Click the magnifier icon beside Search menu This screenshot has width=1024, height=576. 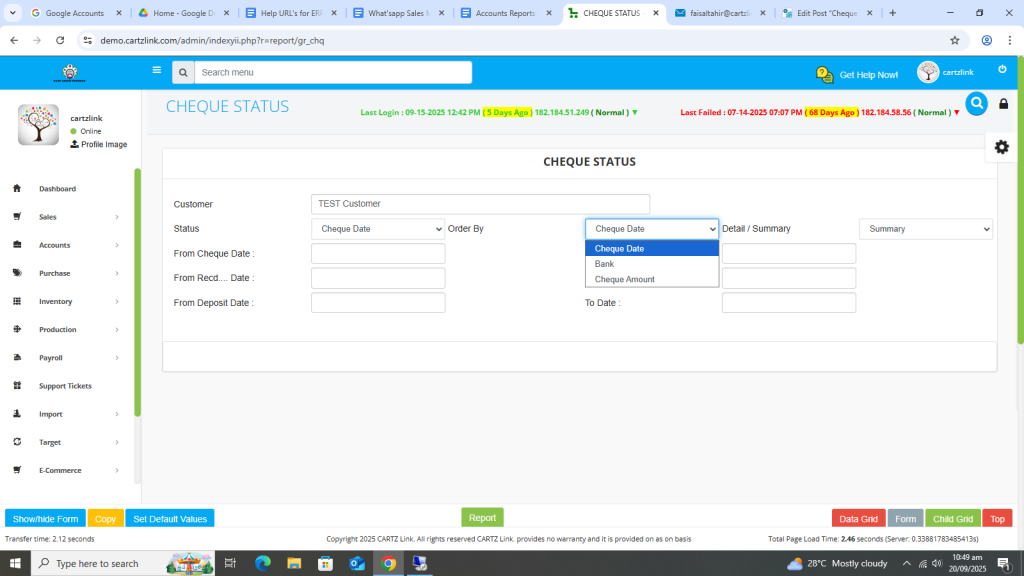click(x=183, y=73)
